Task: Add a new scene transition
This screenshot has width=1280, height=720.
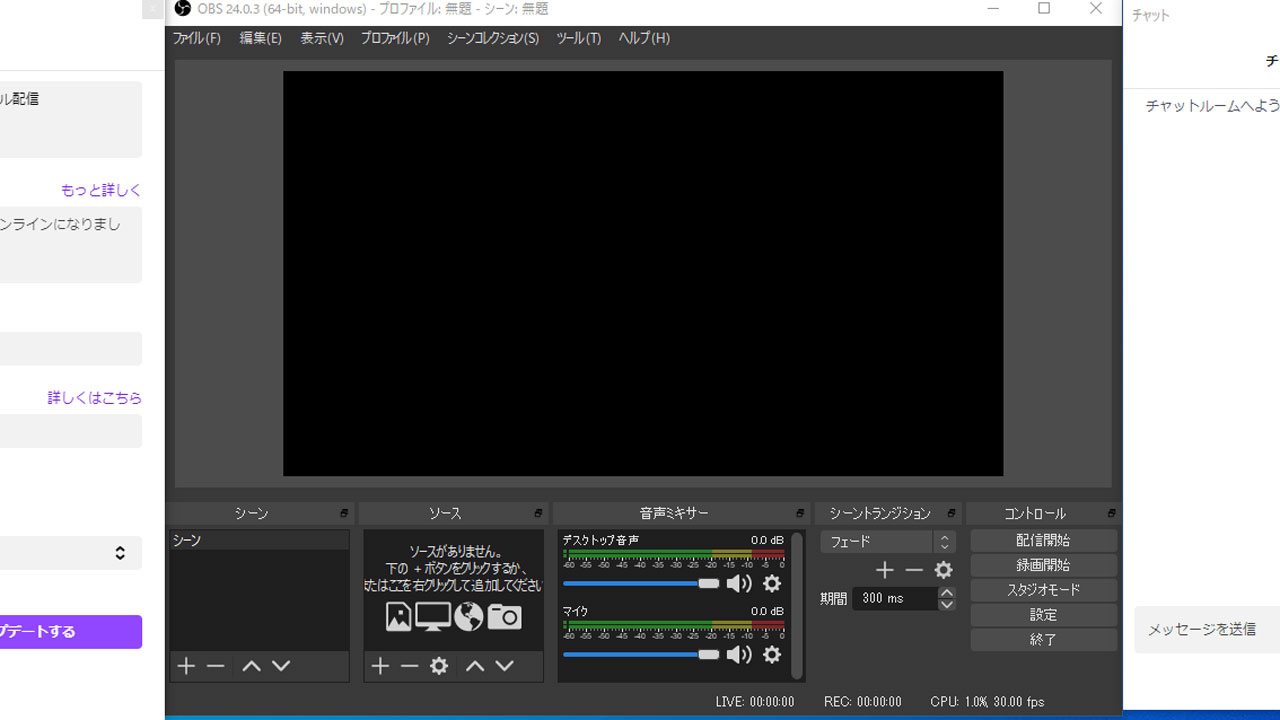Action: click(x=884, y=570)
